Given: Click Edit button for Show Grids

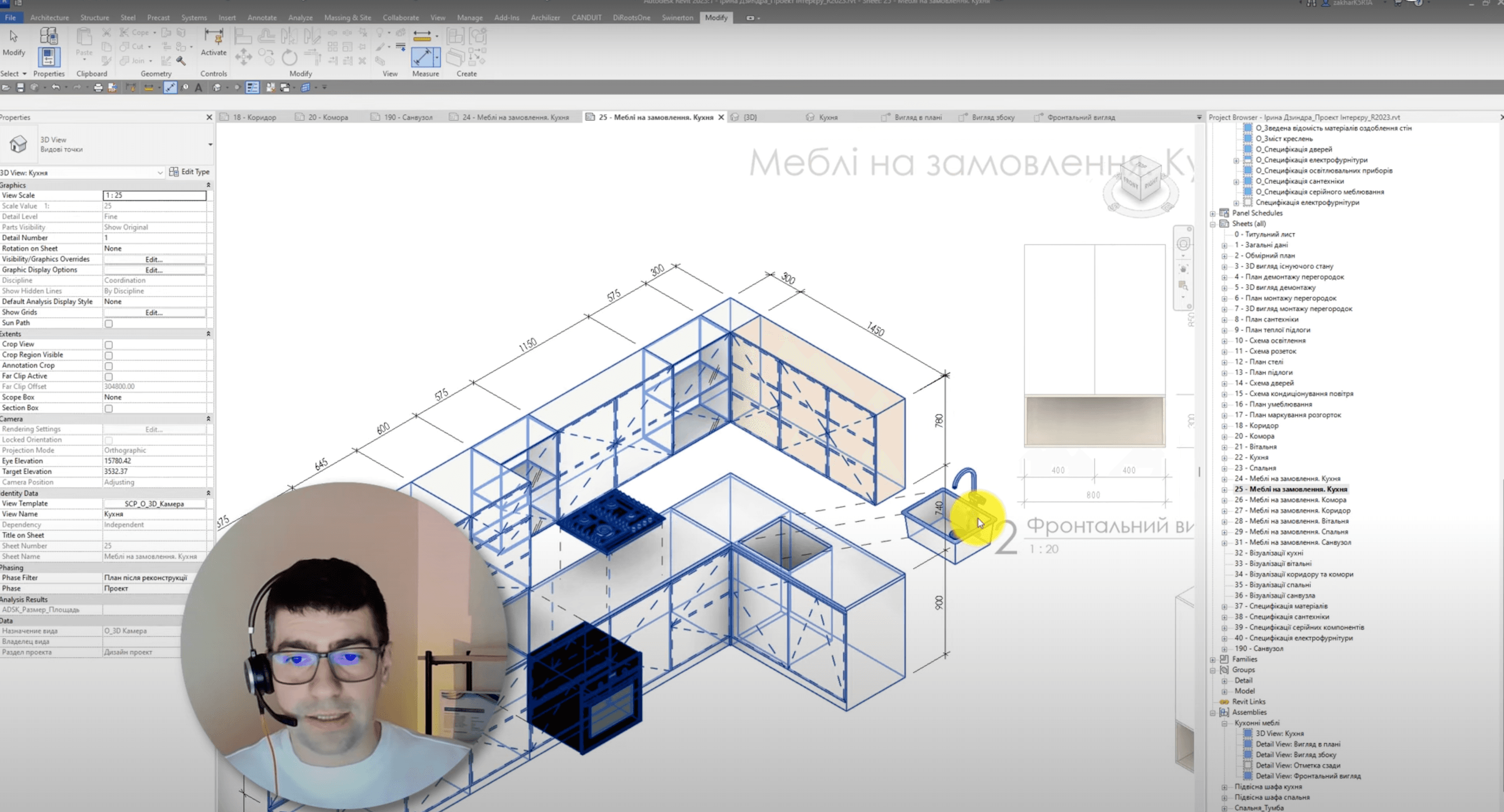Looking at the screenshot, I should (154, 313).
